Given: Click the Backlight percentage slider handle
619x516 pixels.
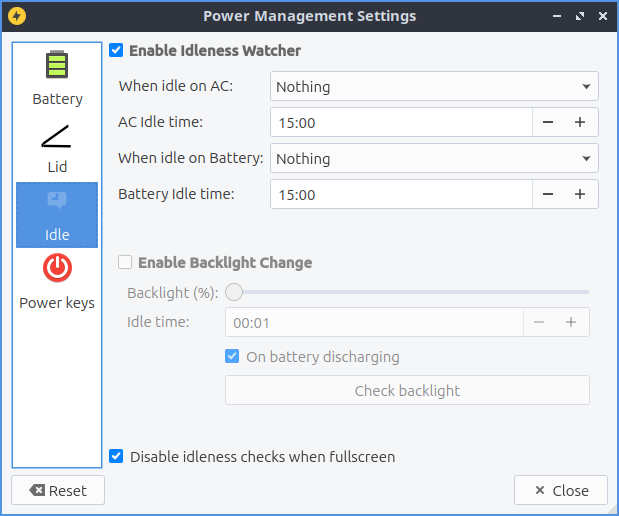Looking at the screenshot, I should (x=234, y=292).
